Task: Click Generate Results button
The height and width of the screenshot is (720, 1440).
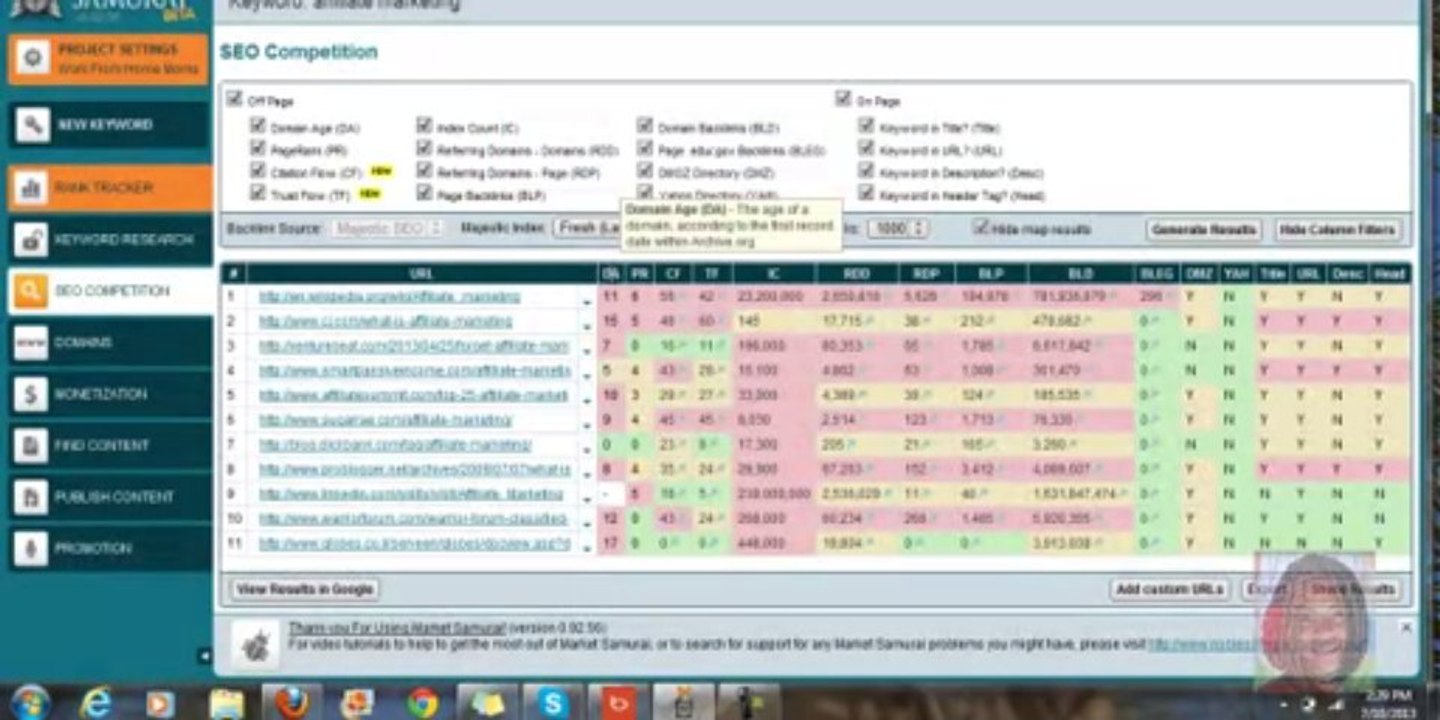Action: 1204,230
